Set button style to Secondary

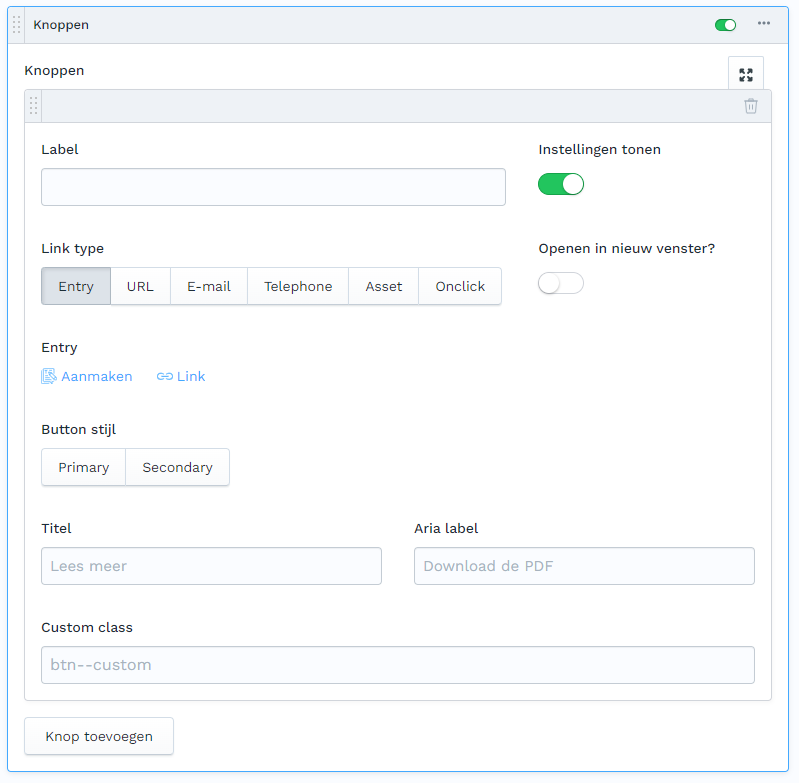coord(177,467)
